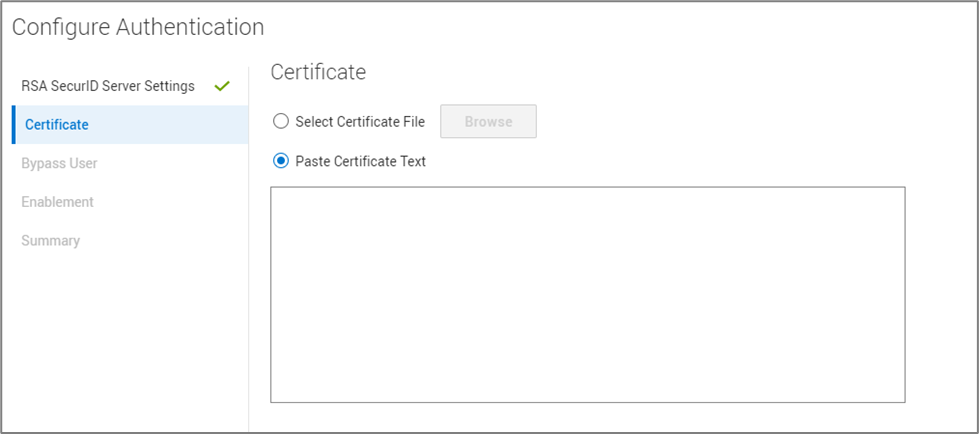The height and width of the screenshot is (434, 979).
Task: Click the Configure Authentication dialog title
Action: (138, 27)
